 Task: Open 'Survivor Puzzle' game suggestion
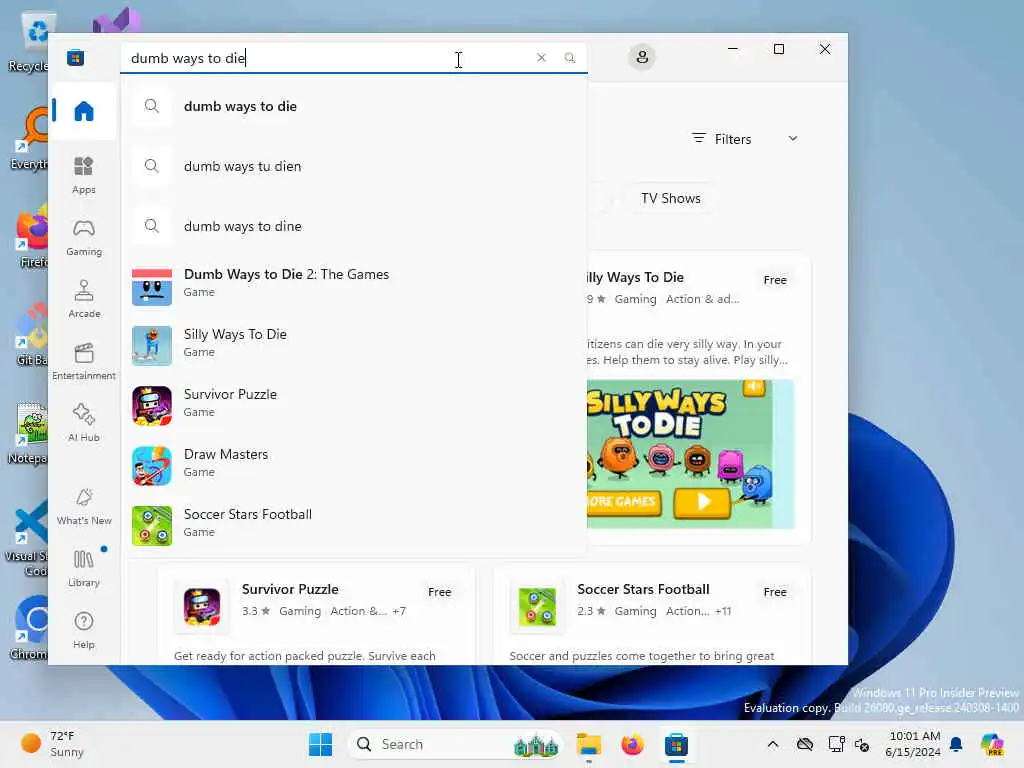pyautogui.click(x=354, y=406)
